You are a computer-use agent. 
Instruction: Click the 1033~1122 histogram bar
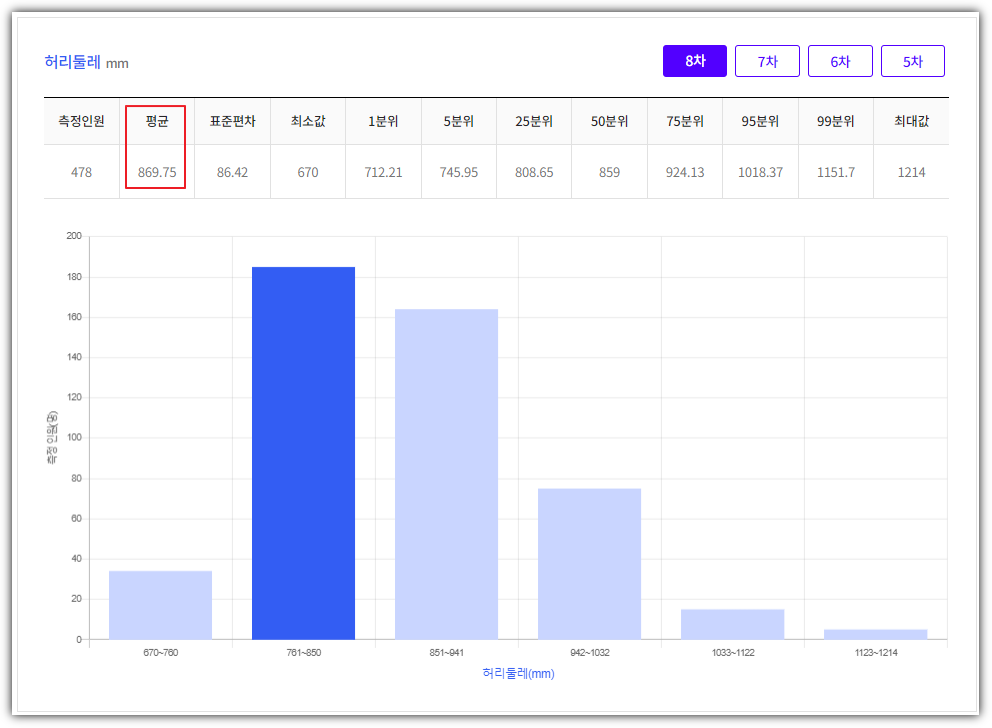pyautogui.click(x=733, y=624)
